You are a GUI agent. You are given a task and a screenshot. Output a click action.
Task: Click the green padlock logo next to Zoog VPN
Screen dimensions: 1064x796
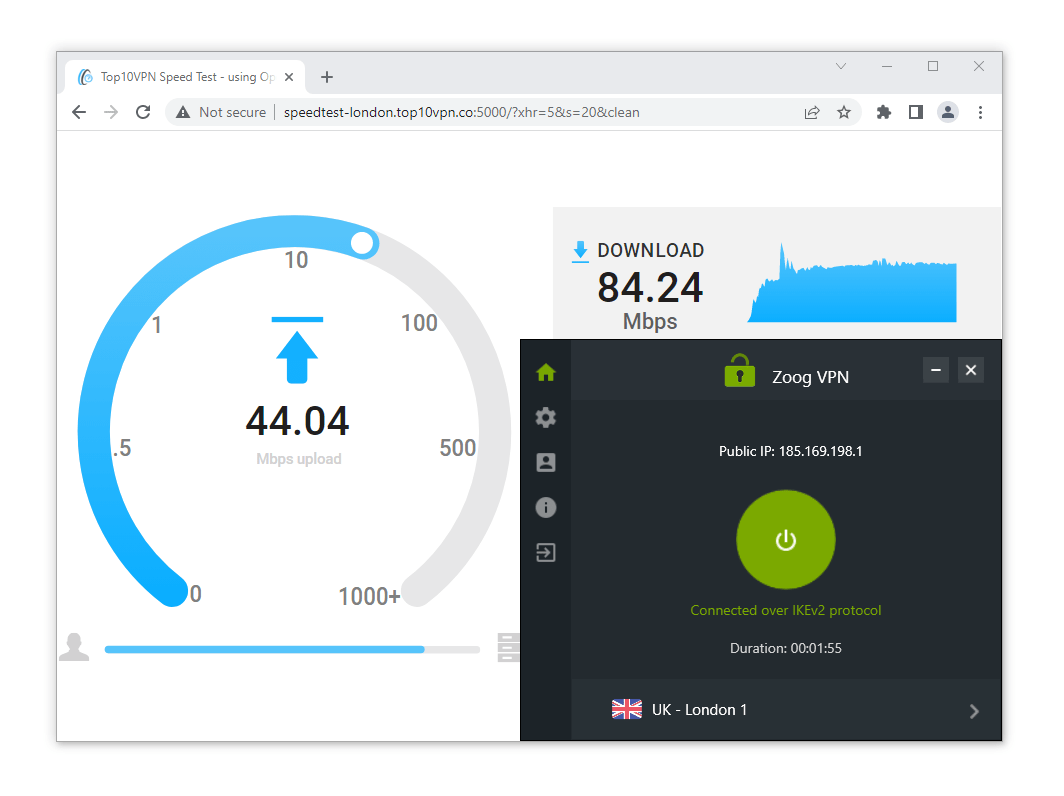click(739, 370)
